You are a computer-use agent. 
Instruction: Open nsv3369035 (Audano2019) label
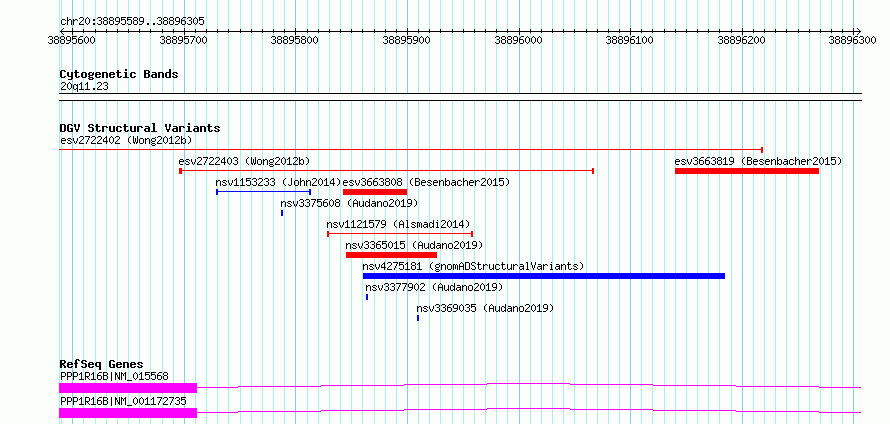(485, 308)
